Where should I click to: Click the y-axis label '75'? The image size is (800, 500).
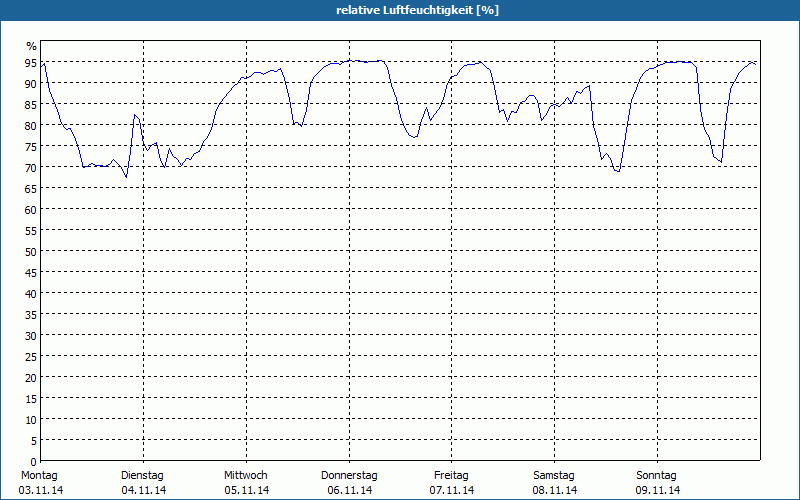(31, 146)
